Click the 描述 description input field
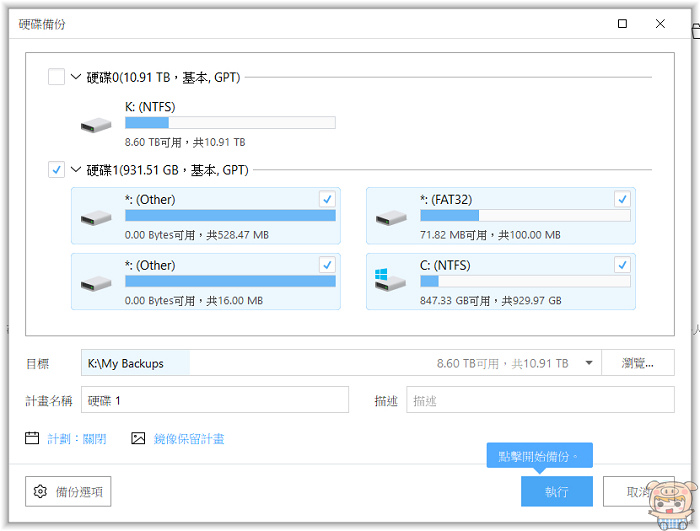Screen dimensions: 700x531 point(539,401)
